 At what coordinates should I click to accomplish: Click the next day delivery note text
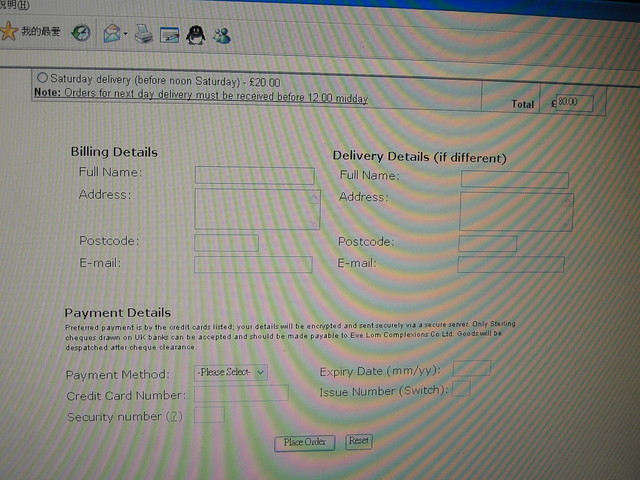pos(201,95)
